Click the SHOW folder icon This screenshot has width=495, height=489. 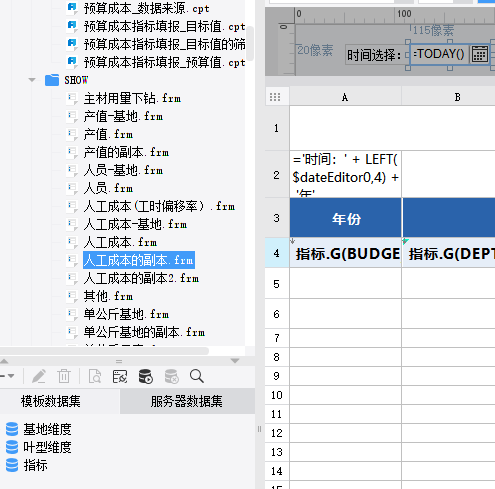point(52,80)
